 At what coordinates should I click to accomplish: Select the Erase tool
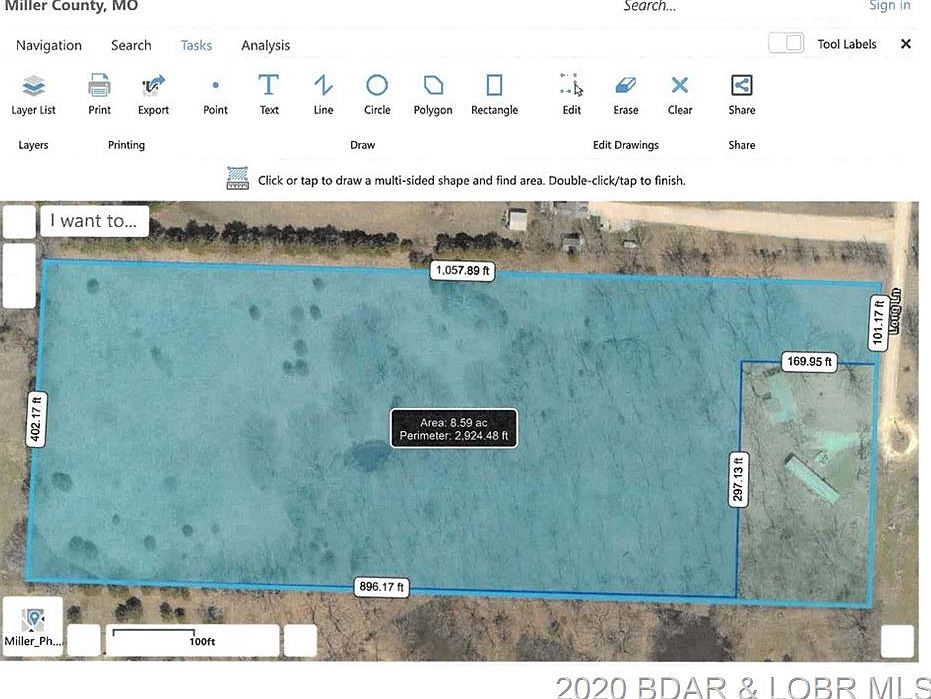click(626, 94)
